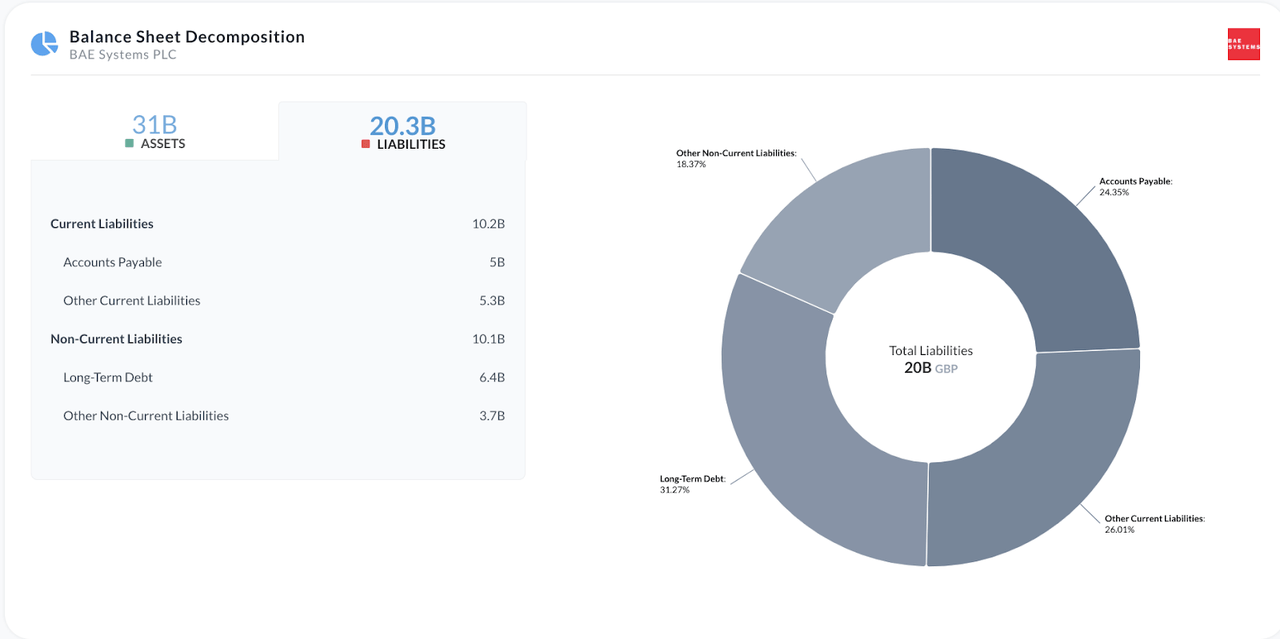The width and height of the screenshot is (1280, 639).
Task: Click the red BAE Systems logo
Action: [1243, 44]
